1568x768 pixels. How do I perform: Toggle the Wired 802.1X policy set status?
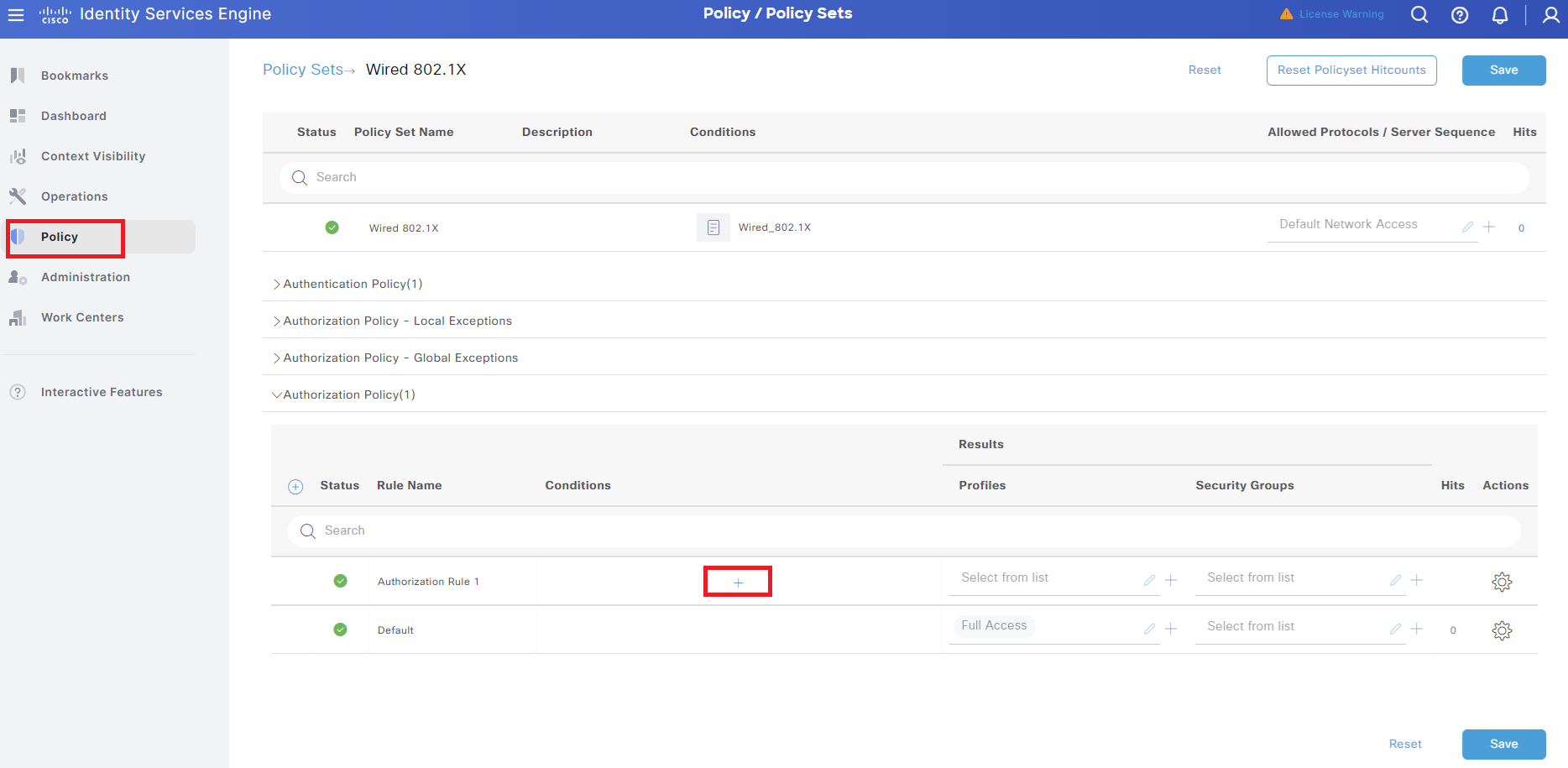click(x=332, y=227)
